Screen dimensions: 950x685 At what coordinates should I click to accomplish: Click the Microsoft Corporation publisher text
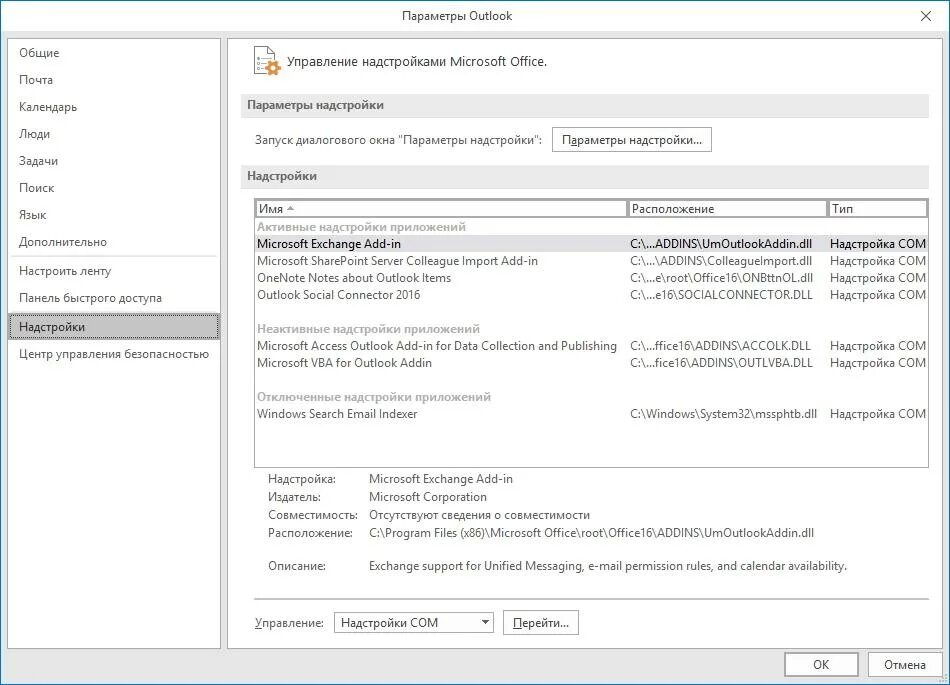point(427,497)
